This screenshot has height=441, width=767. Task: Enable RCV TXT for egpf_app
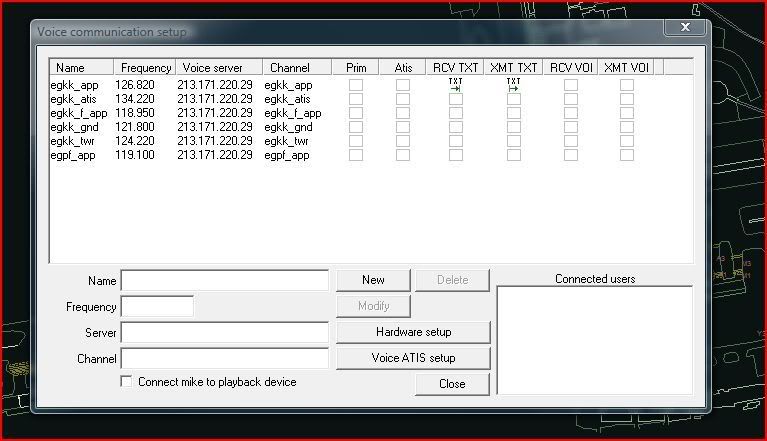click(x=455, y=155)
